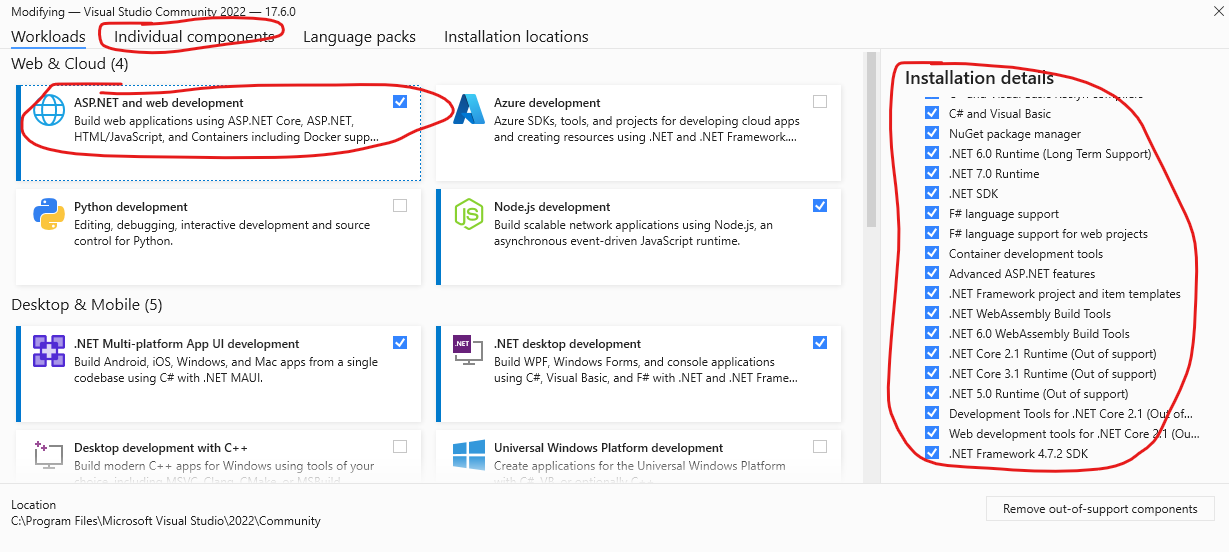Uncheck .NET Multi-platform App UI development
Screen dimensions: 1229x552
pyautogui.click(x=401, y=343)
